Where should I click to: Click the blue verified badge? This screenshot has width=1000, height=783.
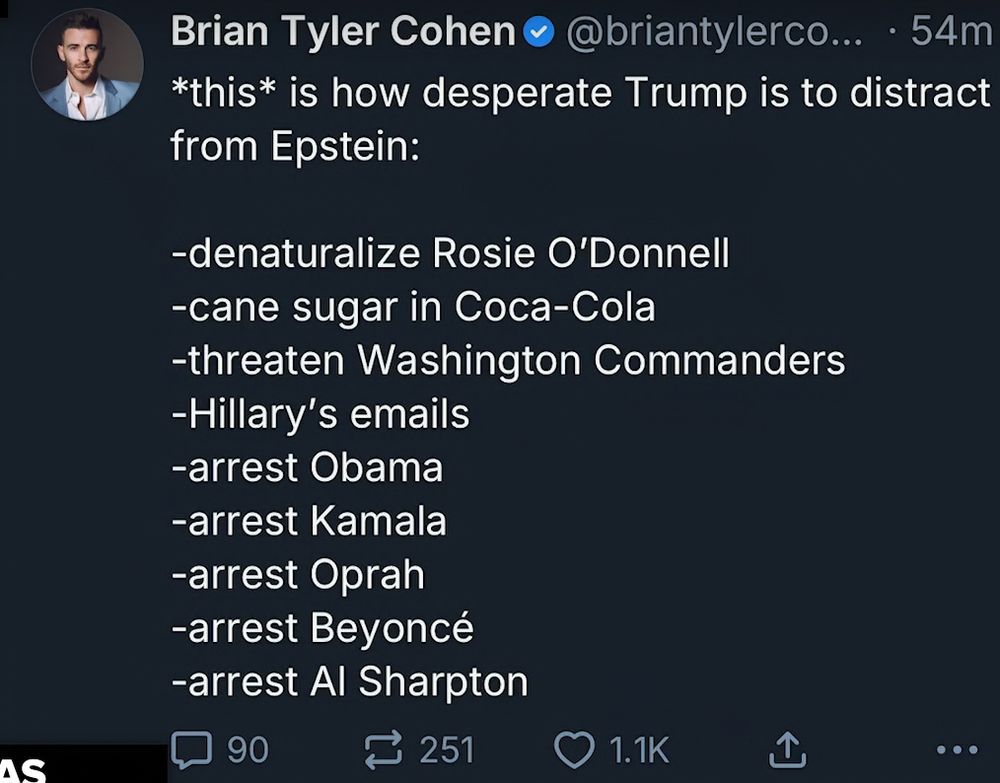tap(538, 34)
